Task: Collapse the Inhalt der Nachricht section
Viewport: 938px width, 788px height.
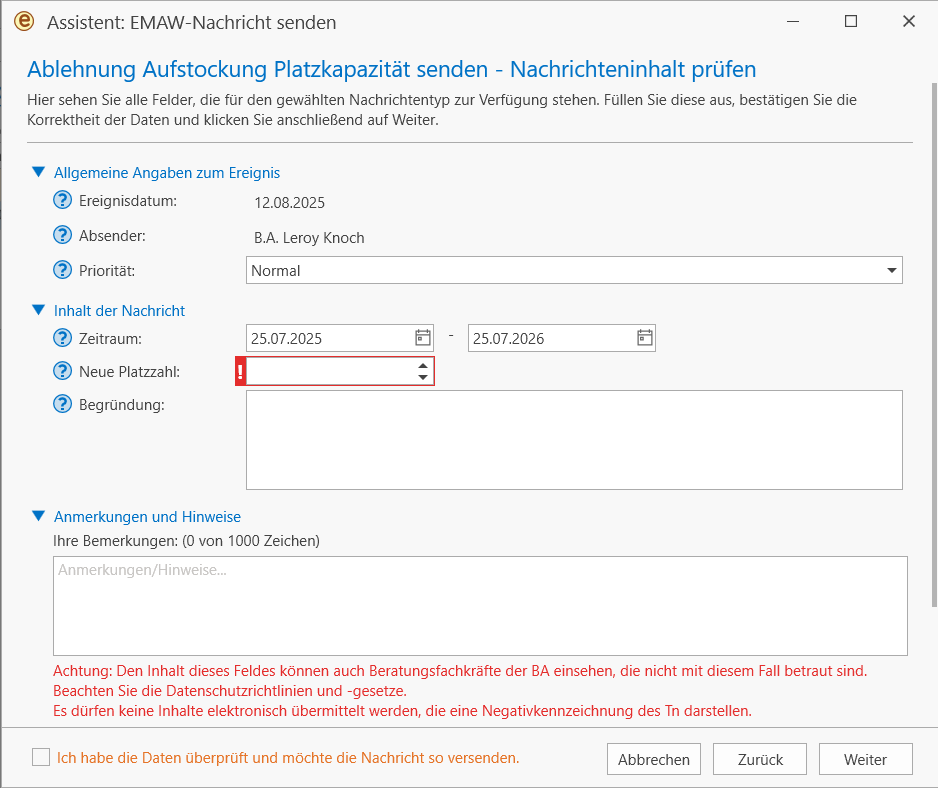Action: [39, 310]
